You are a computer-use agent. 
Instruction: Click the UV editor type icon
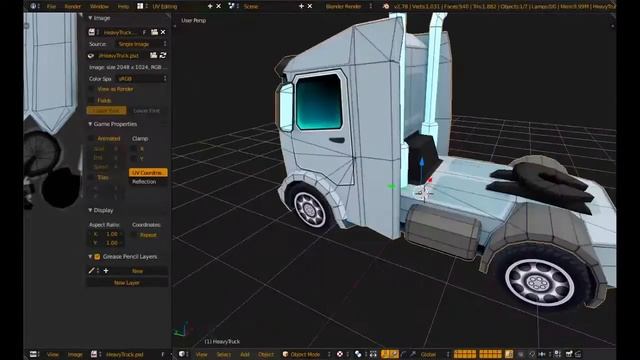(x=33, y=354)
